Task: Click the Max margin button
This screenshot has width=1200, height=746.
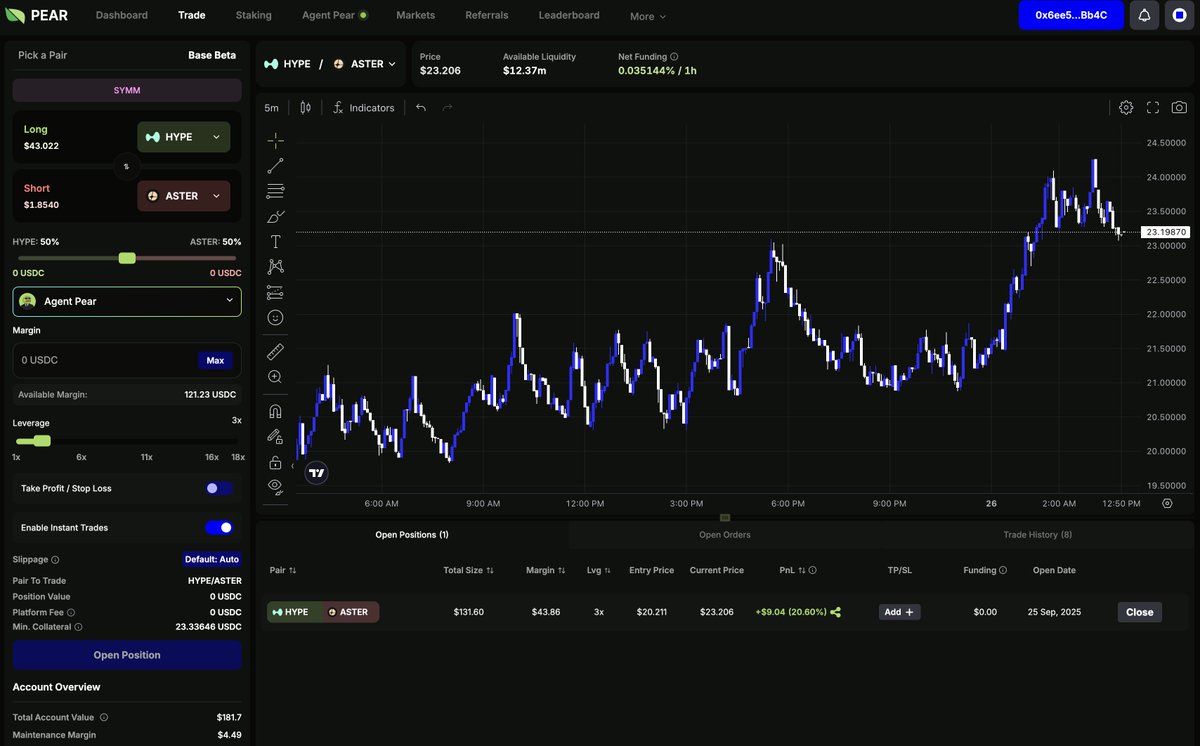Action: [215, 360]
